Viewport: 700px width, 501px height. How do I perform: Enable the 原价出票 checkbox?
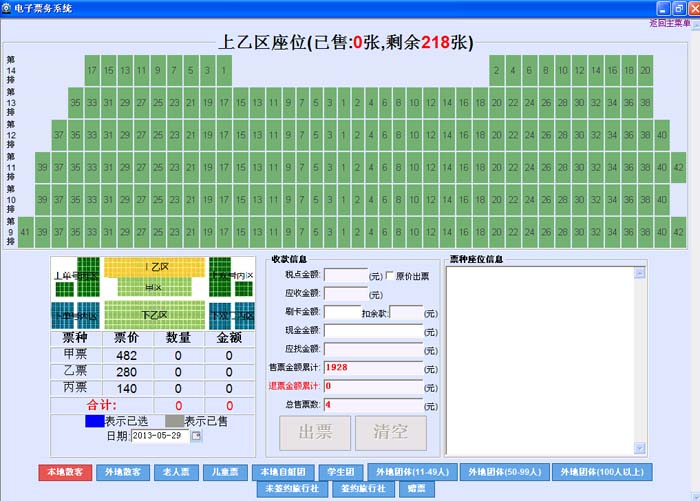tap(390, 275)
